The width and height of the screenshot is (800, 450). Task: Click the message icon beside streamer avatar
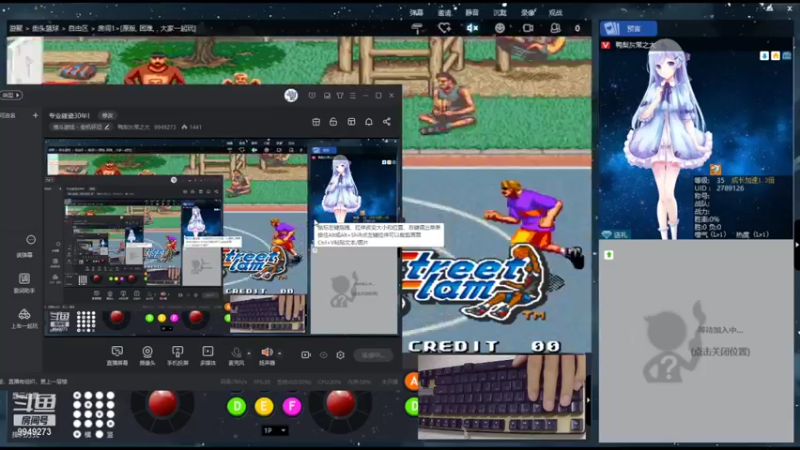point(312,95)
